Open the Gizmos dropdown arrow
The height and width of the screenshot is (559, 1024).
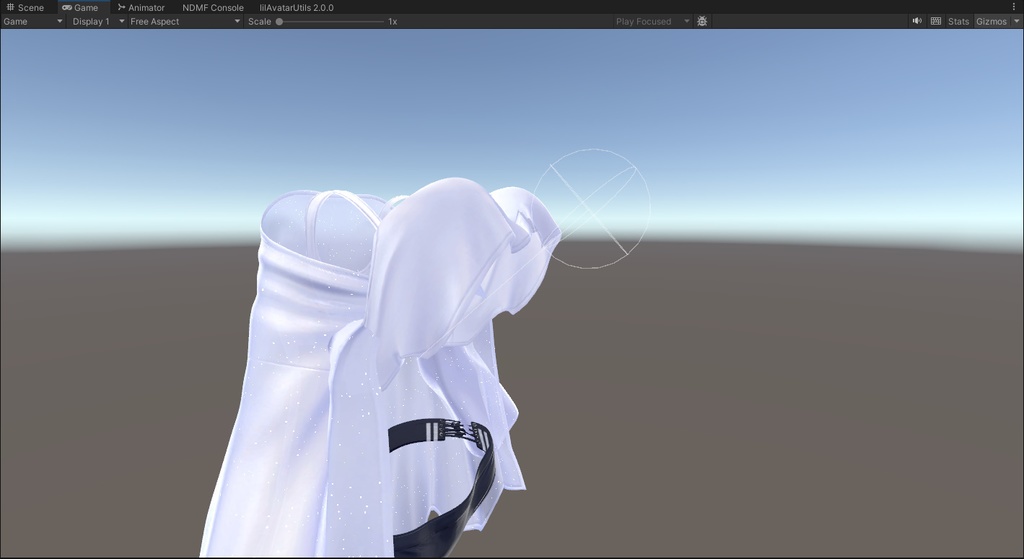(x=1016, y=22)
